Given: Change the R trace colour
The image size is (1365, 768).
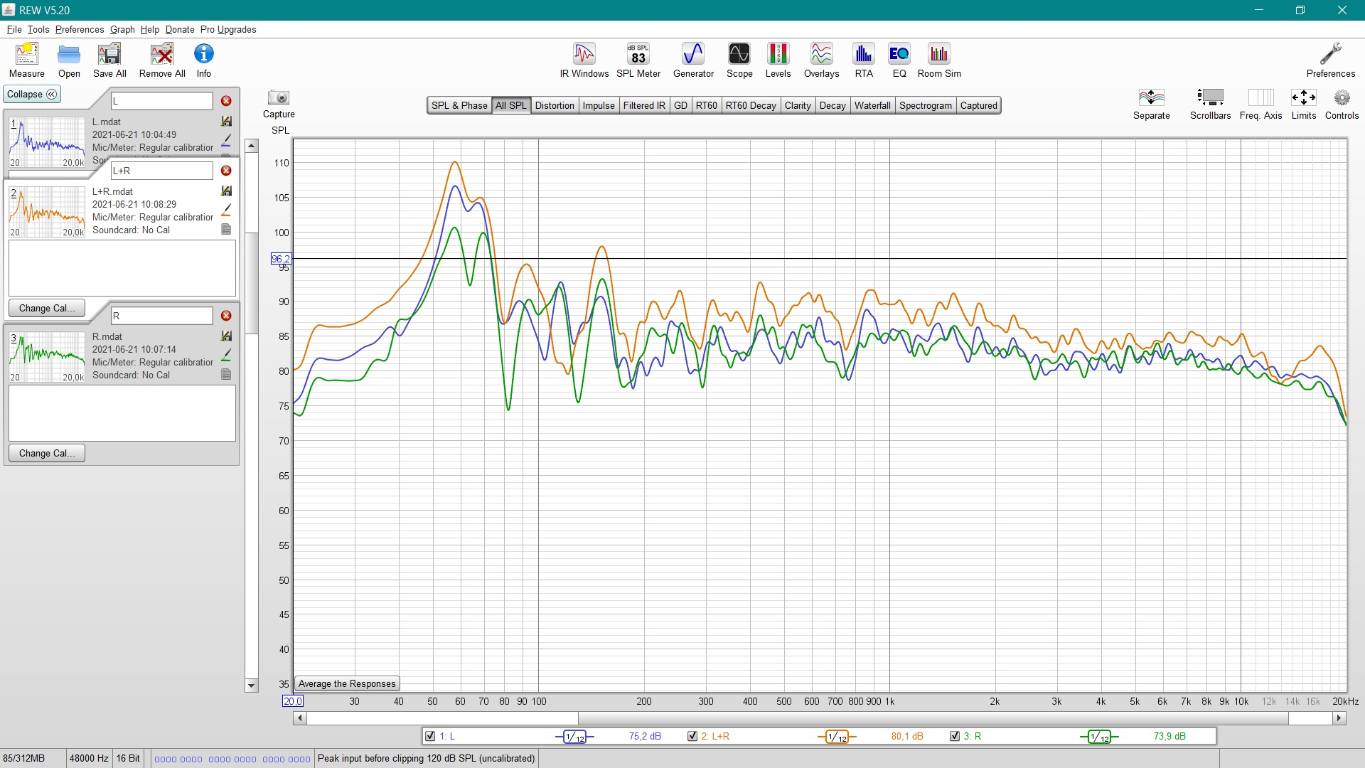Looking at the screenshot, I should point(226,355).
